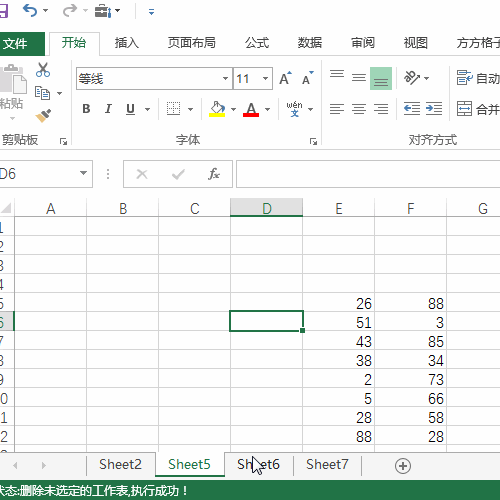Viewport: 500px width, 500px height.
Task: Expand the Borders dropdown arrow
Action: coord(190,109)
